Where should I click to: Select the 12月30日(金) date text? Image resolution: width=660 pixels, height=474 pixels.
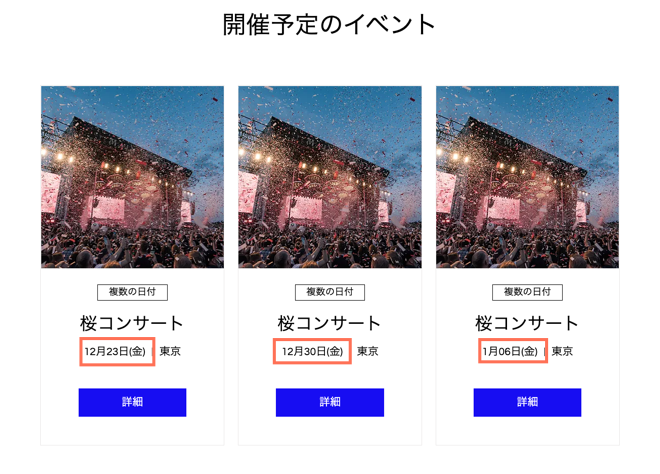coord(312,351)
